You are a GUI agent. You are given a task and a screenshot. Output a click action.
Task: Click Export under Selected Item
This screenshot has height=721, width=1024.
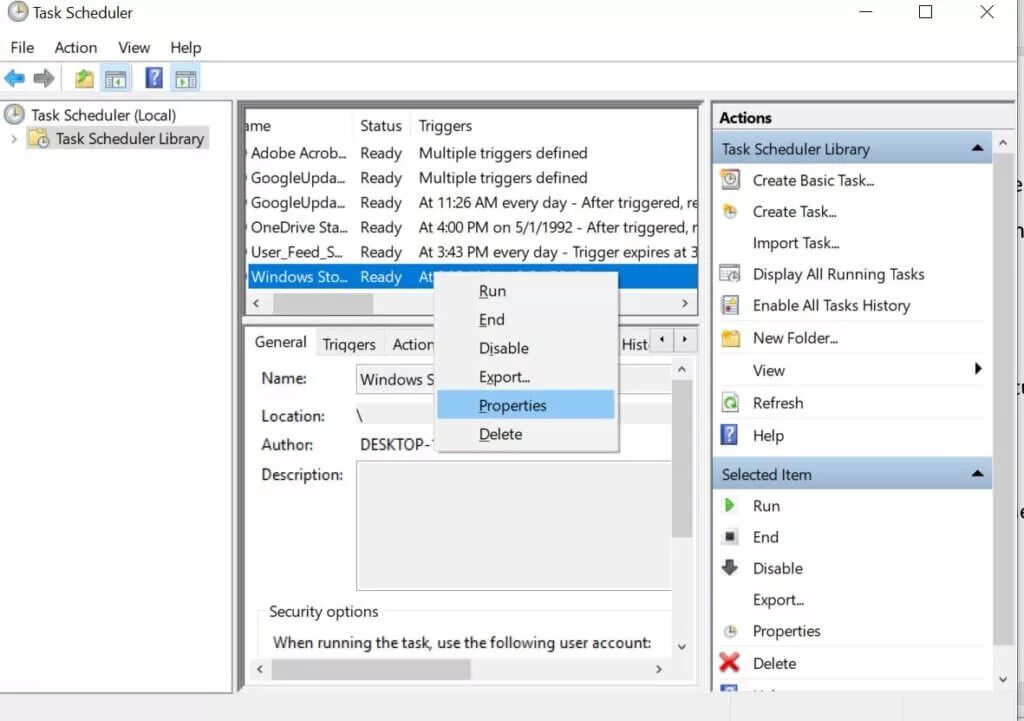point(778,599)
